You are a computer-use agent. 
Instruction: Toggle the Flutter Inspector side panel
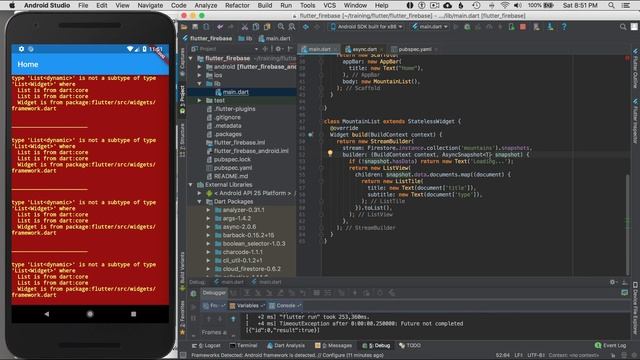click(635, 120)
